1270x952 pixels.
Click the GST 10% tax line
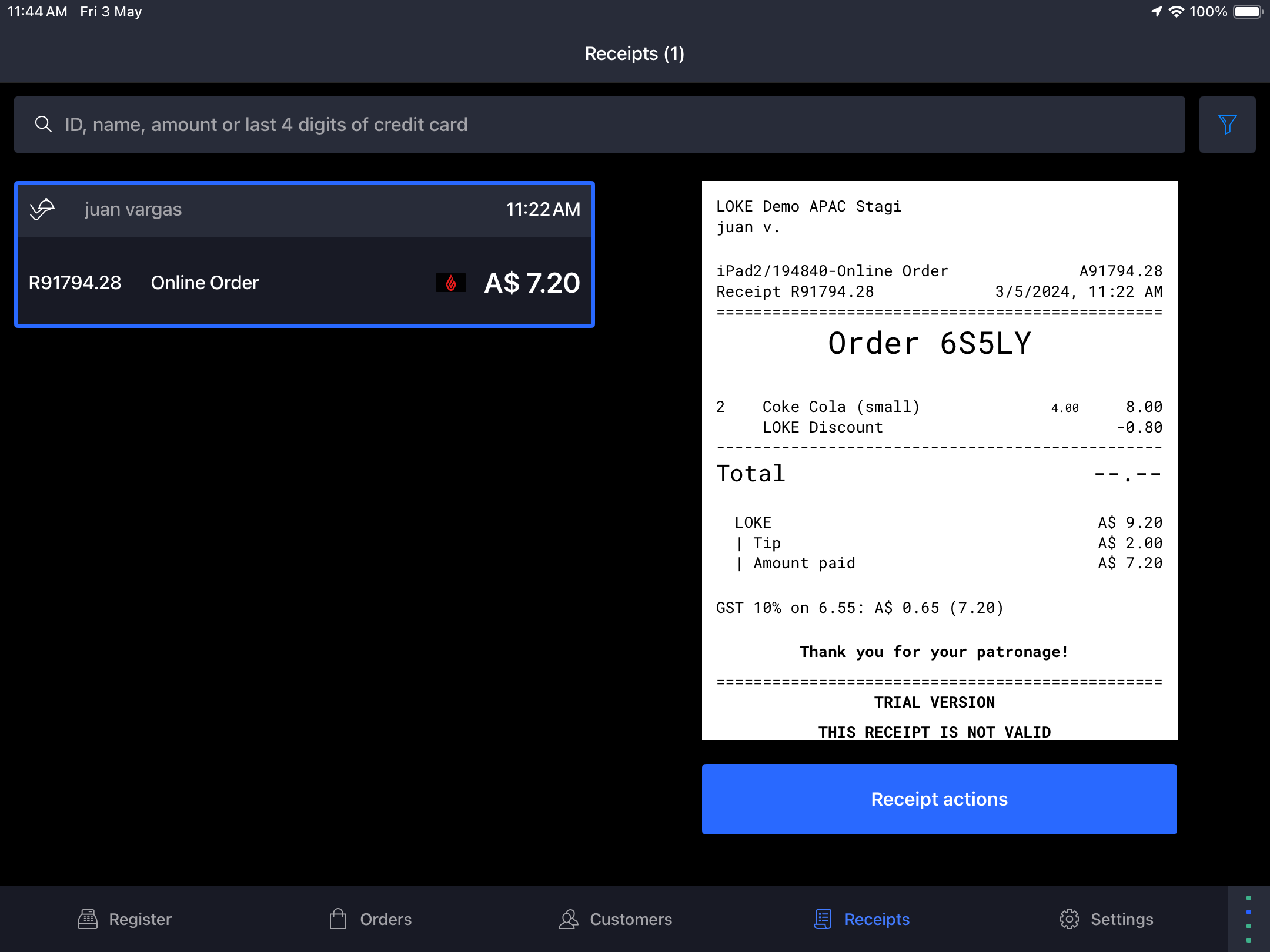click(x=860, y=608)
